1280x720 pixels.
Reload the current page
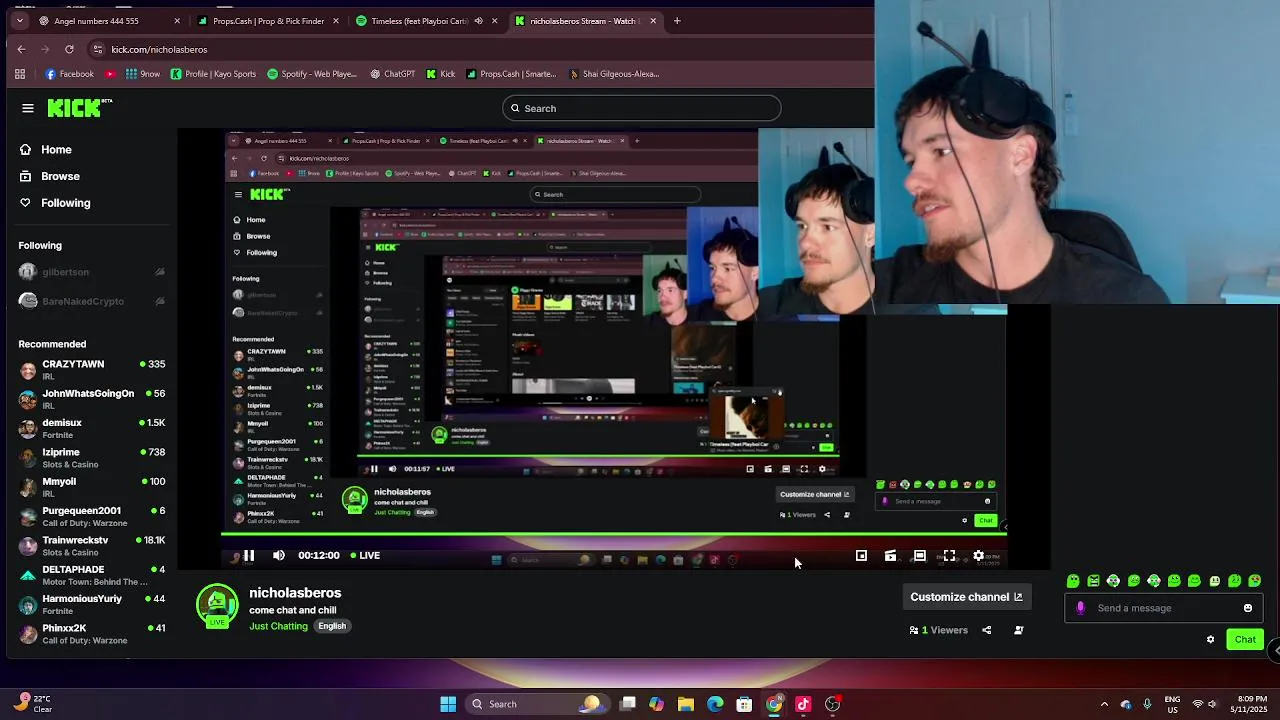69,49
